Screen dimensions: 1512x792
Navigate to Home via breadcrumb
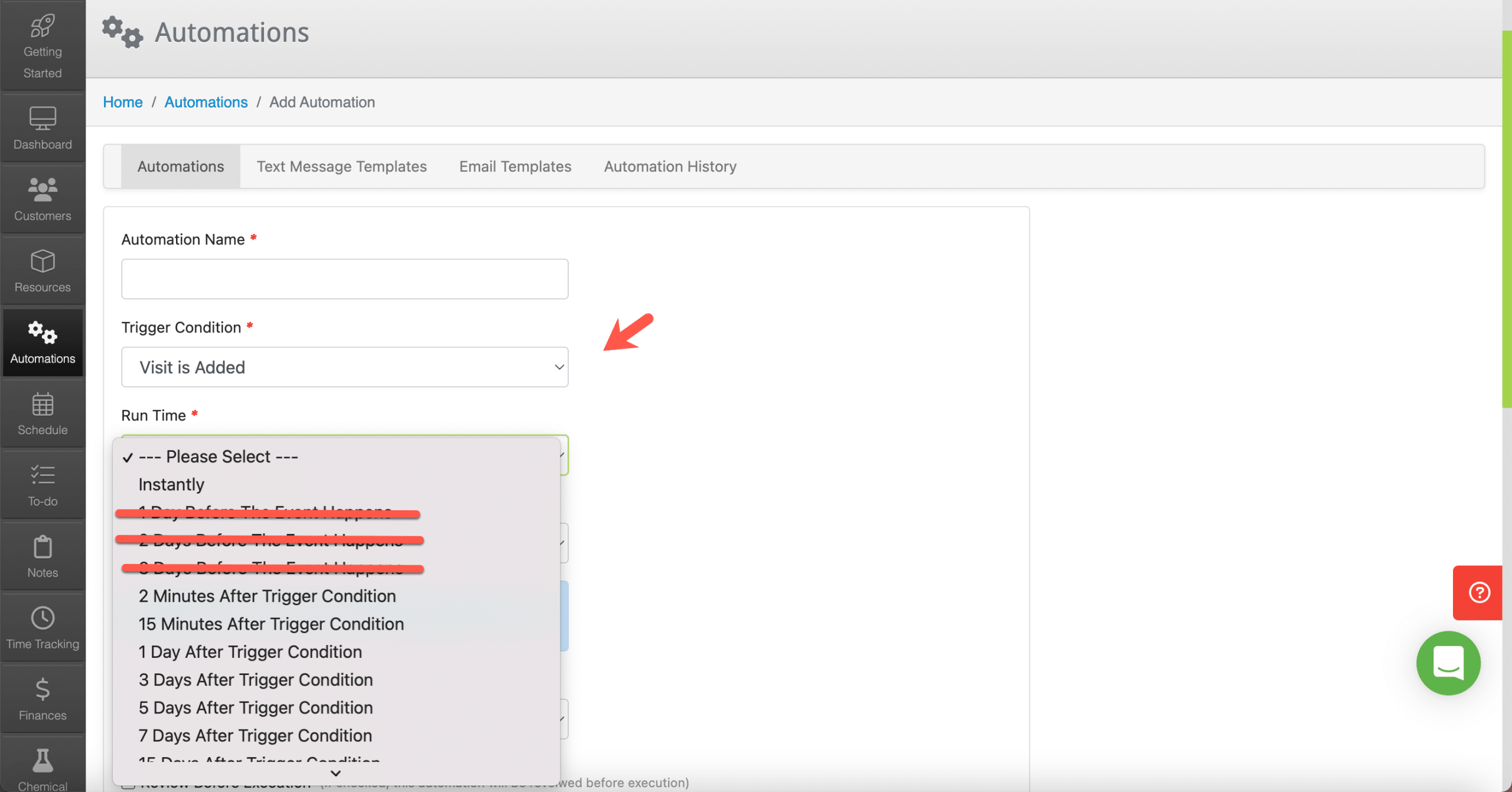(x=122, y=102)
